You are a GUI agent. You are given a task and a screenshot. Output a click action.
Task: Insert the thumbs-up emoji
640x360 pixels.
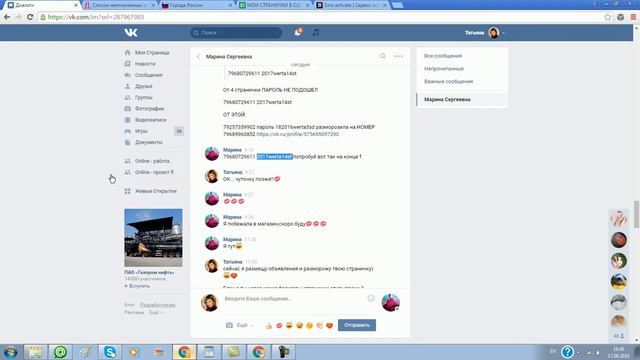pos(269,325)
